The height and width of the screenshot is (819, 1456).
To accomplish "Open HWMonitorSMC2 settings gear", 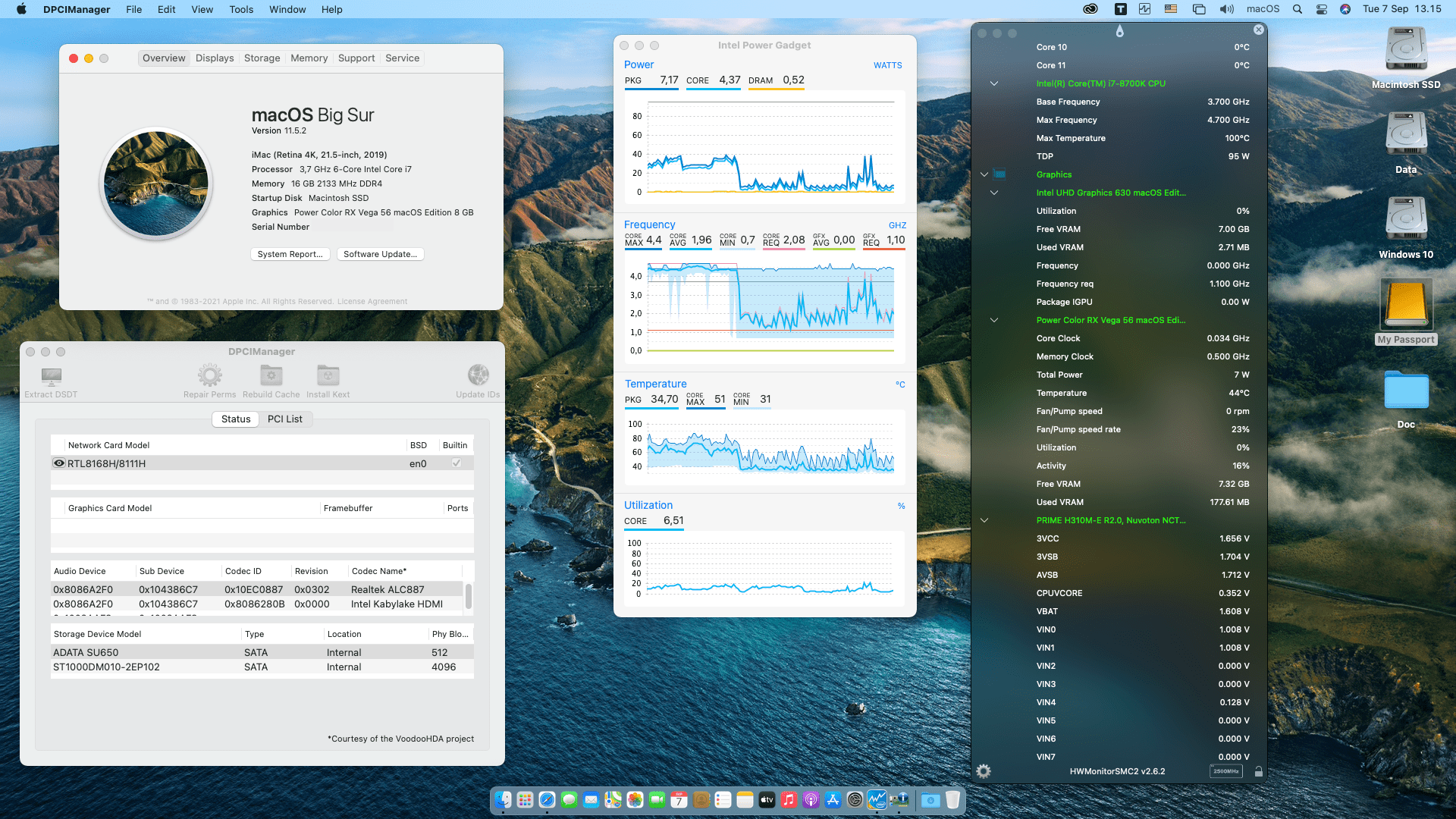I will pos(984,771).
